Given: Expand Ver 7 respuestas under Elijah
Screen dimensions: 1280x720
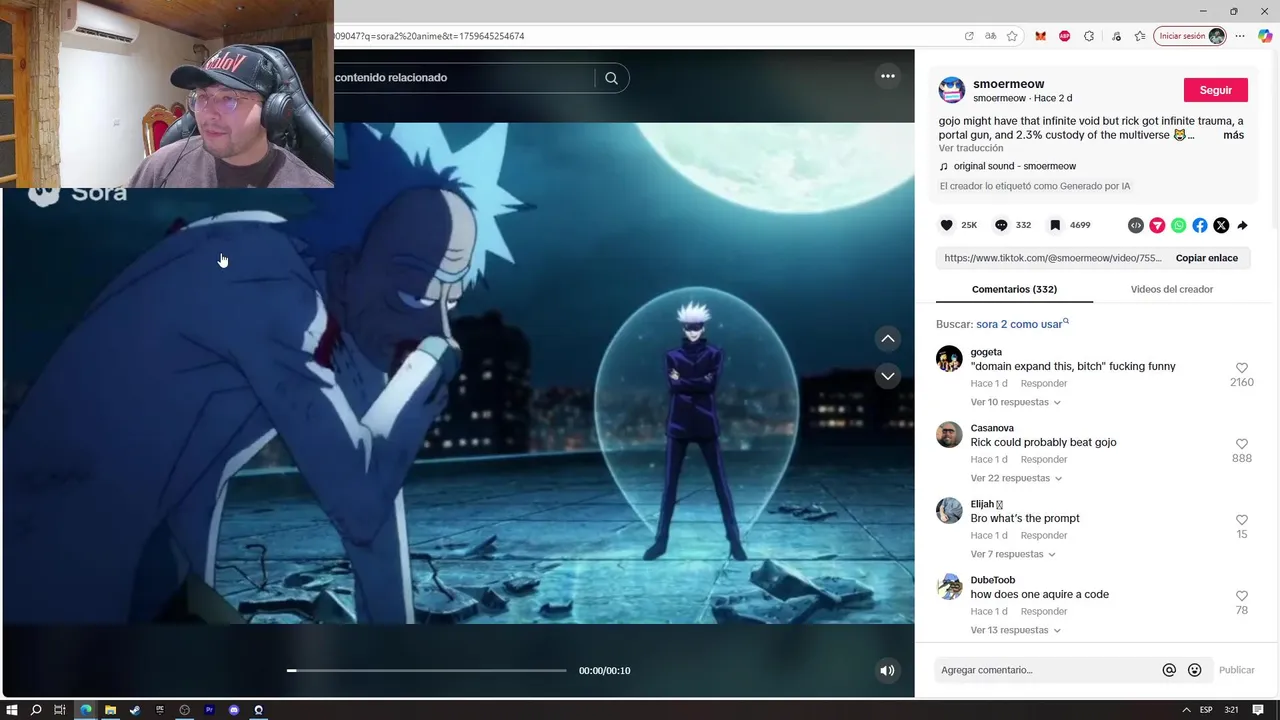Looking at the screenshot, I should coord(1013,554).
